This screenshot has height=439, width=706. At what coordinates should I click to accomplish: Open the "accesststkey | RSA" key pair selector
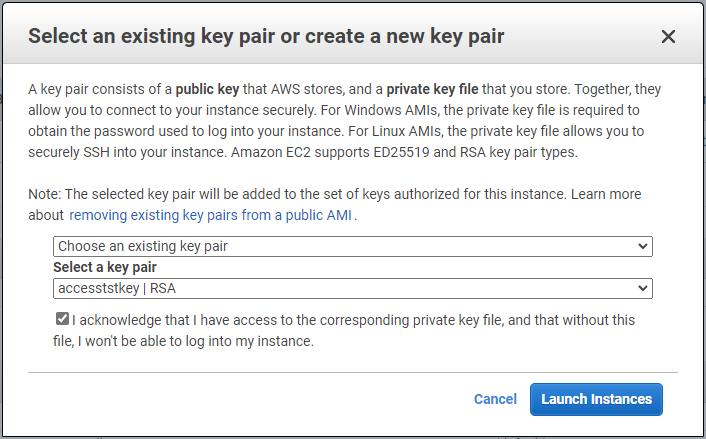click(x=352, y=288)
